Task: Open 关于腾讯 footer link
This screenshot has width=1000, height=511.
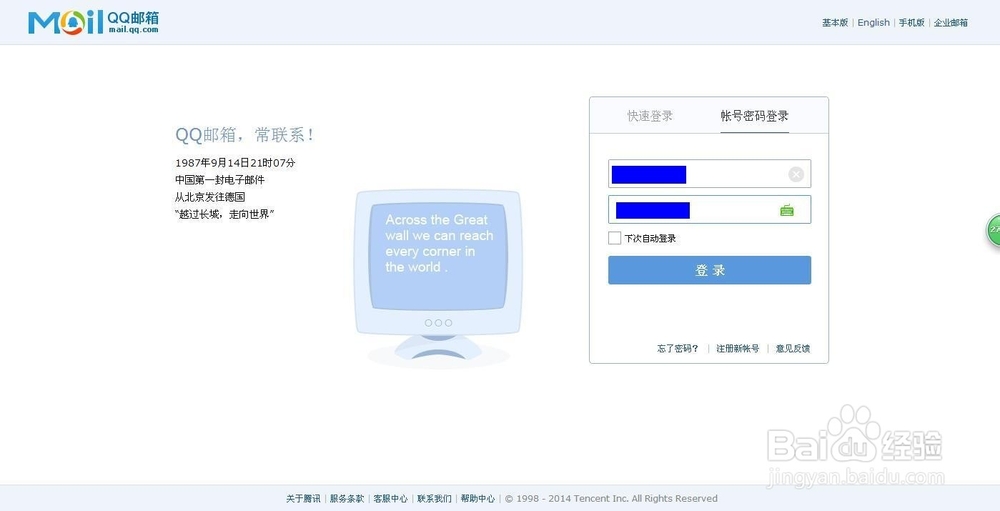Action: click(303, 498)
